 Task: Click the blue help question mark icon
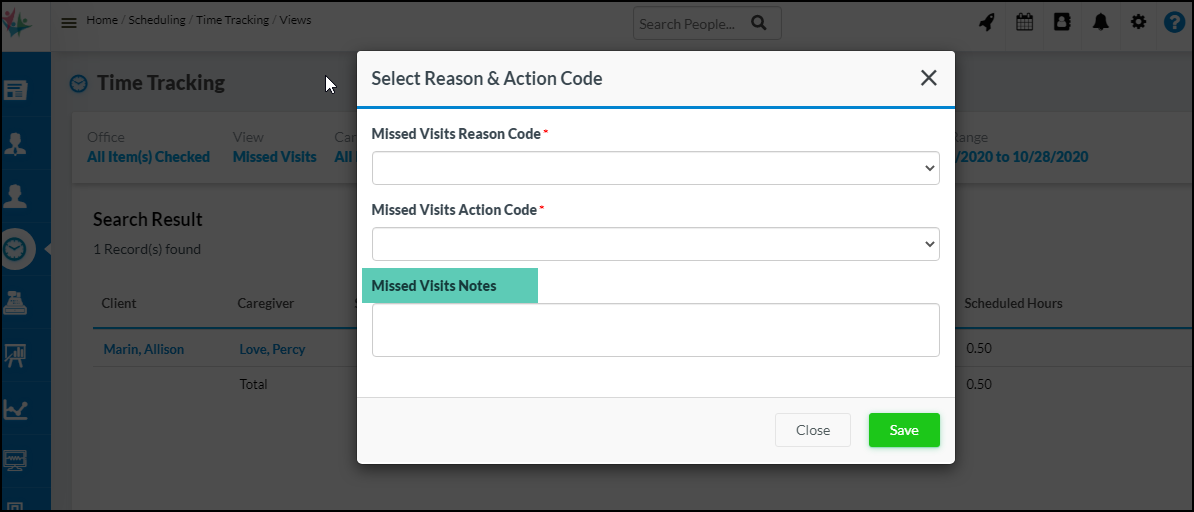pyautogui.click(x=1174, y=22)
